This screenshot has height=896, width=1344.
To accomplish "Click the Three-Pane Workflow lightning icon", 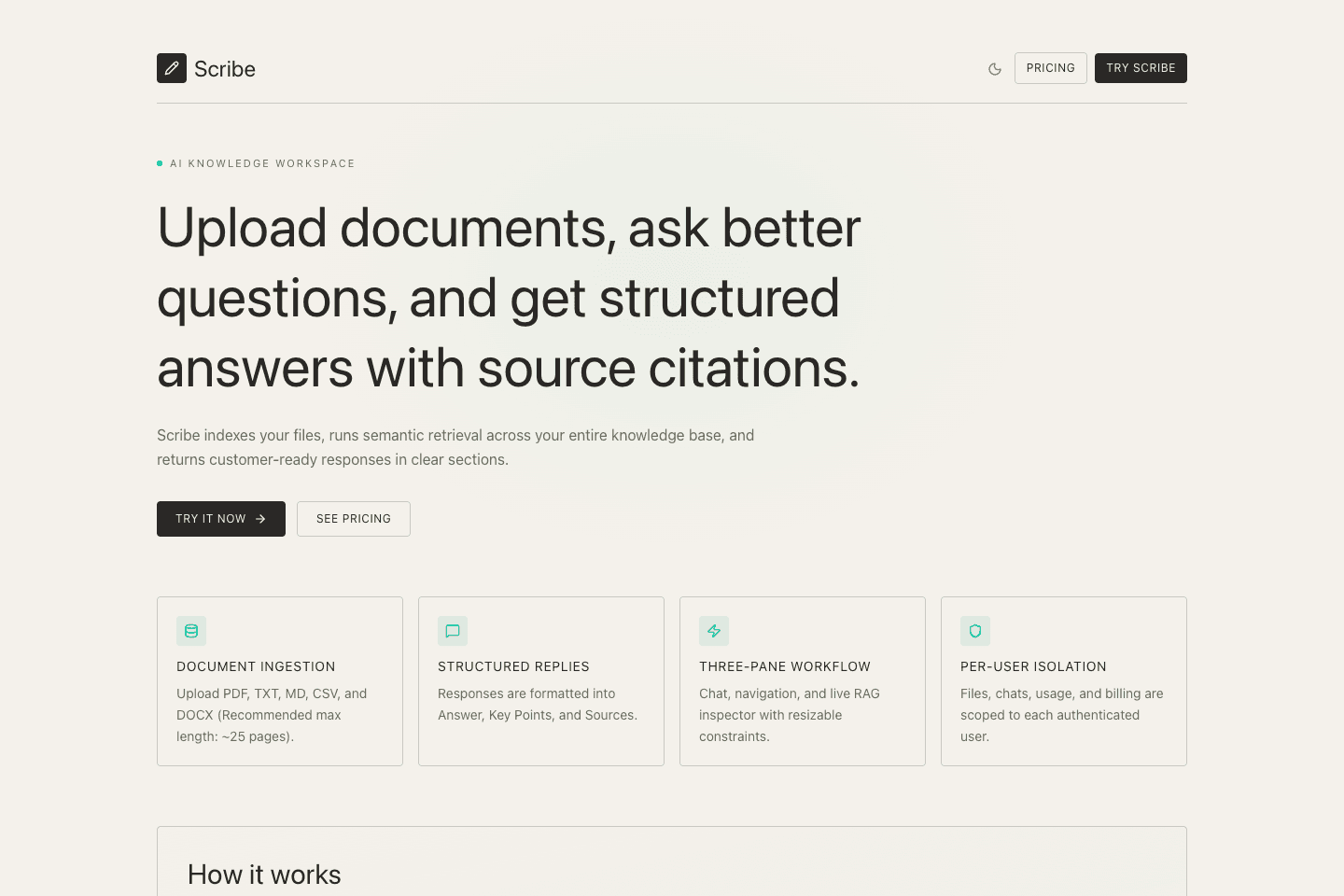I will click(x=714, y=631).
